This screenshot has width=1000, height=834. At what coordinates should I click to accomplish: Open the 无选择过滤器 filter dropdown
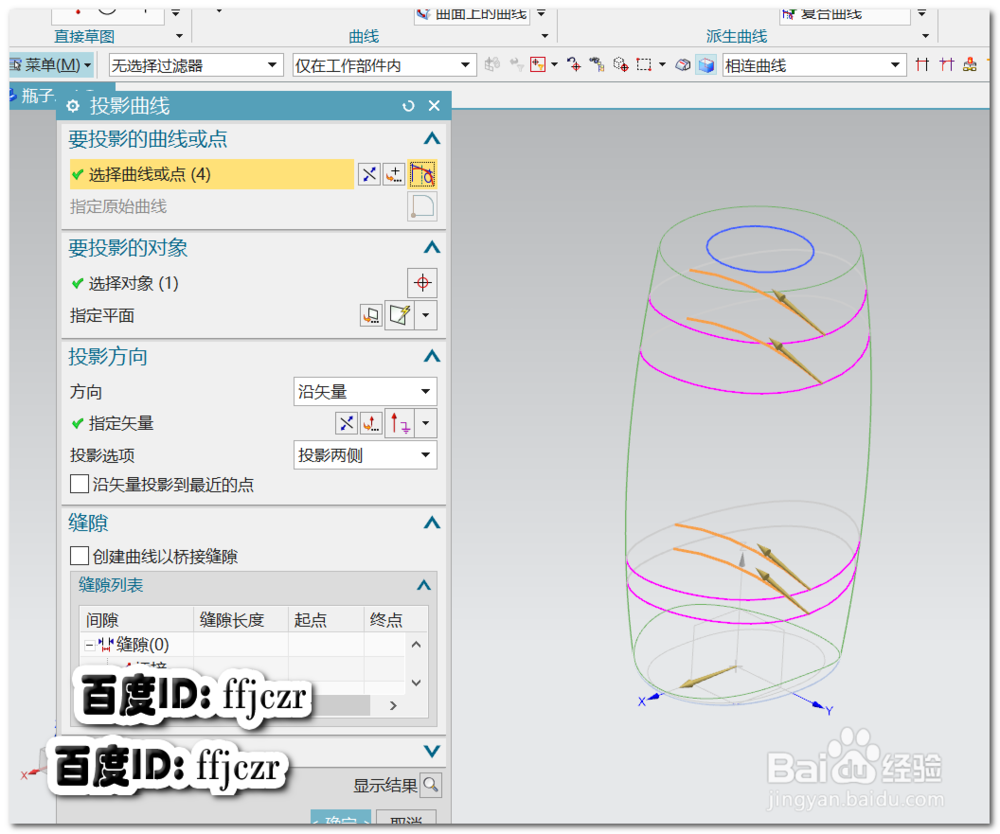click(196, 65)
